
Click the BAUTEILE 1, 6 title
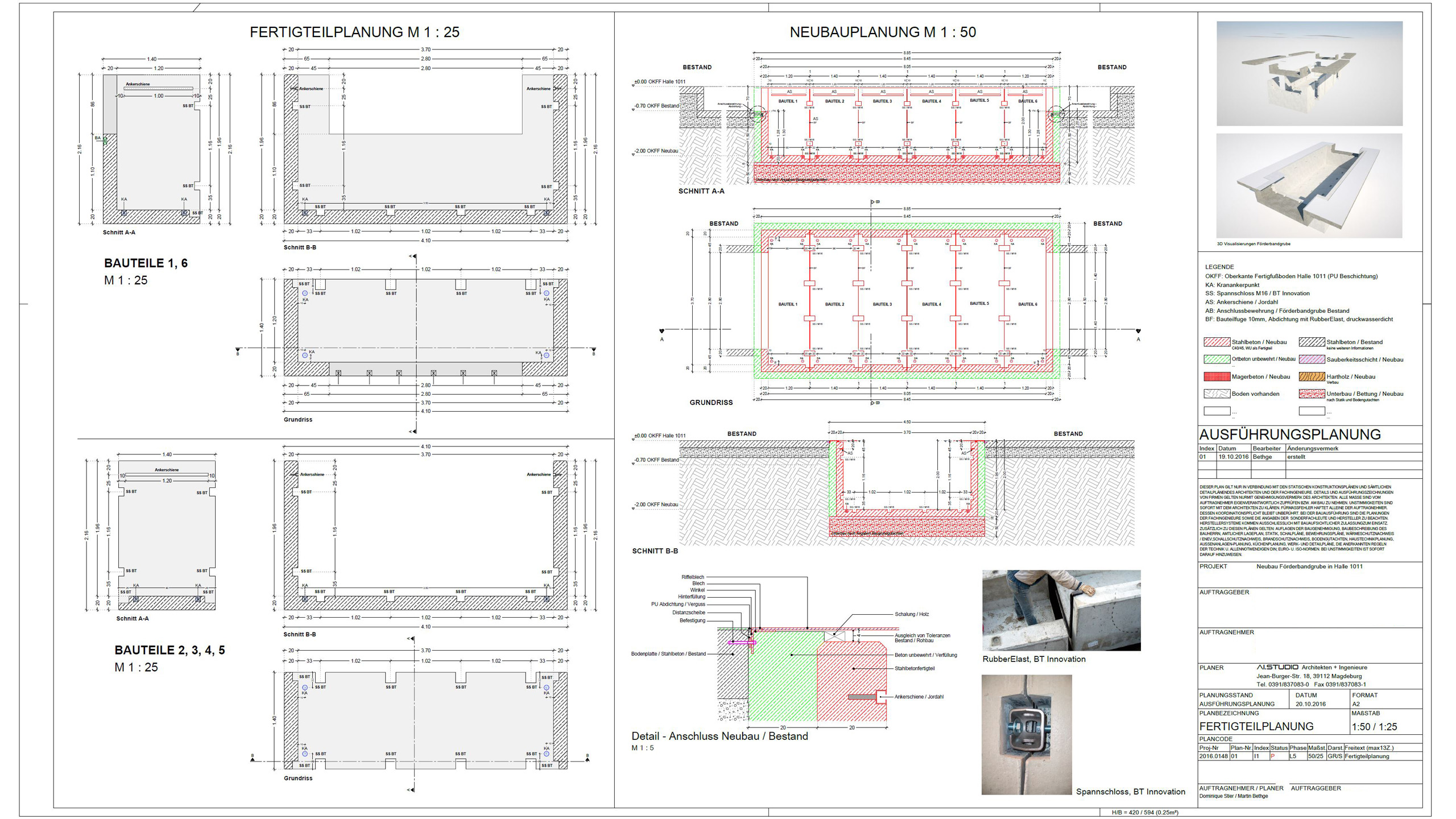[146, 263]
